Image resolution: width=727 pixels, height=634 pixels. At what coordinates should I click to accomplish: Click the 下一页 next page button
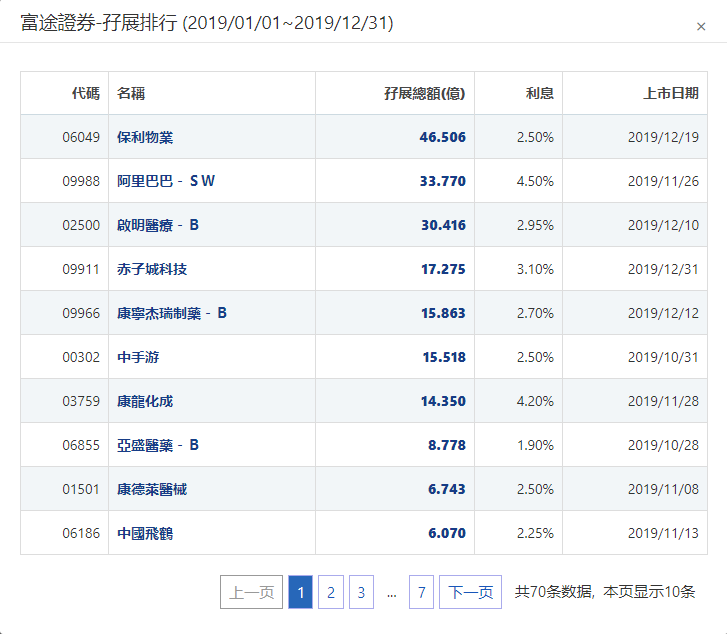[470, 592]
